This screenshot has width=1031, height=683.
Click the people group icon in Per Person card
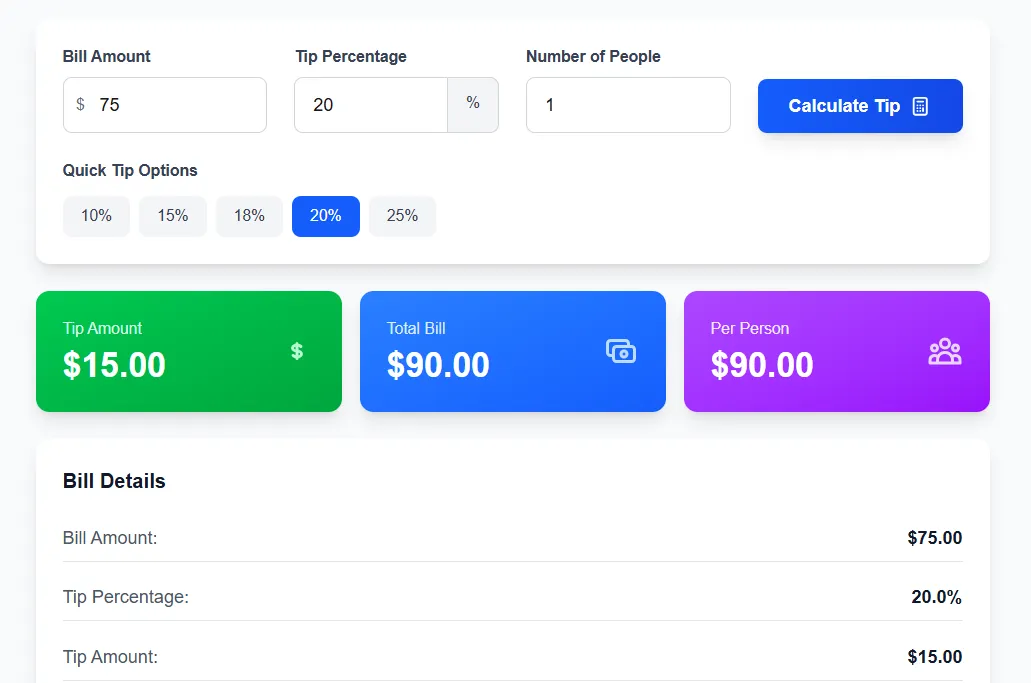point(944,351)
